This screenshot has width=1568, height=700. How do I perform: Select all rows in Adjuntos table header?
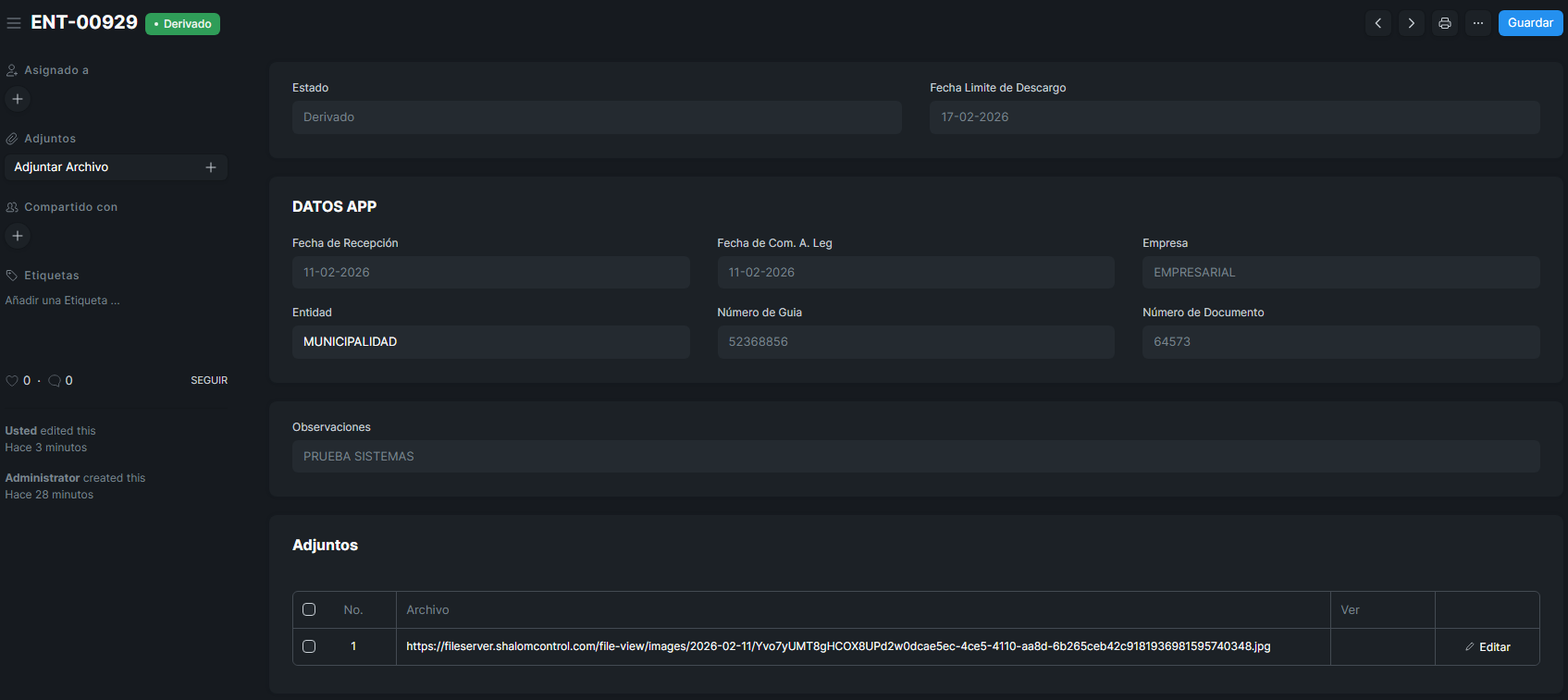click(x=309, y=609)
